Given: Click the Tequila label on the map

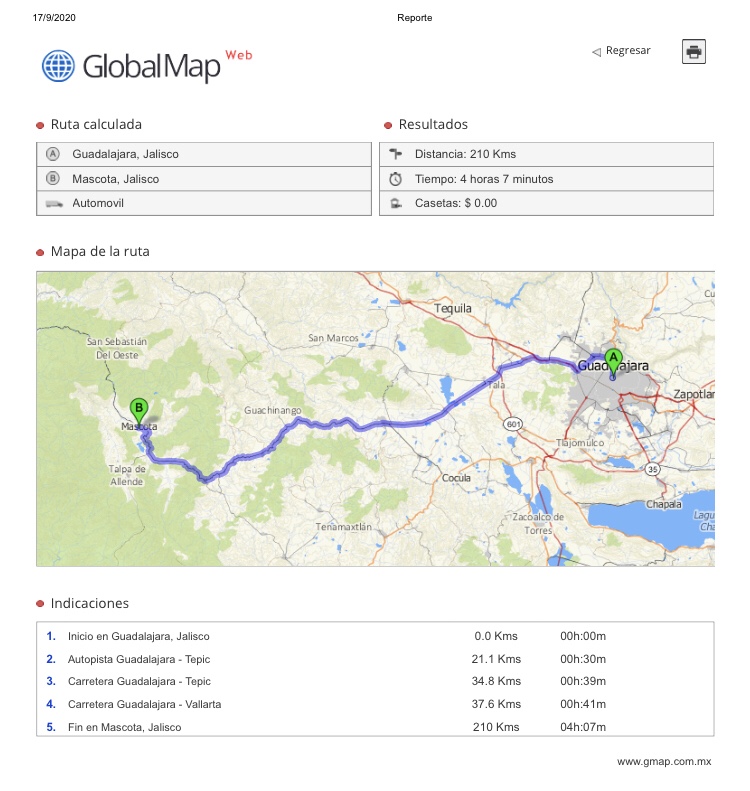Looking at the screenshot, I should 452,309.
